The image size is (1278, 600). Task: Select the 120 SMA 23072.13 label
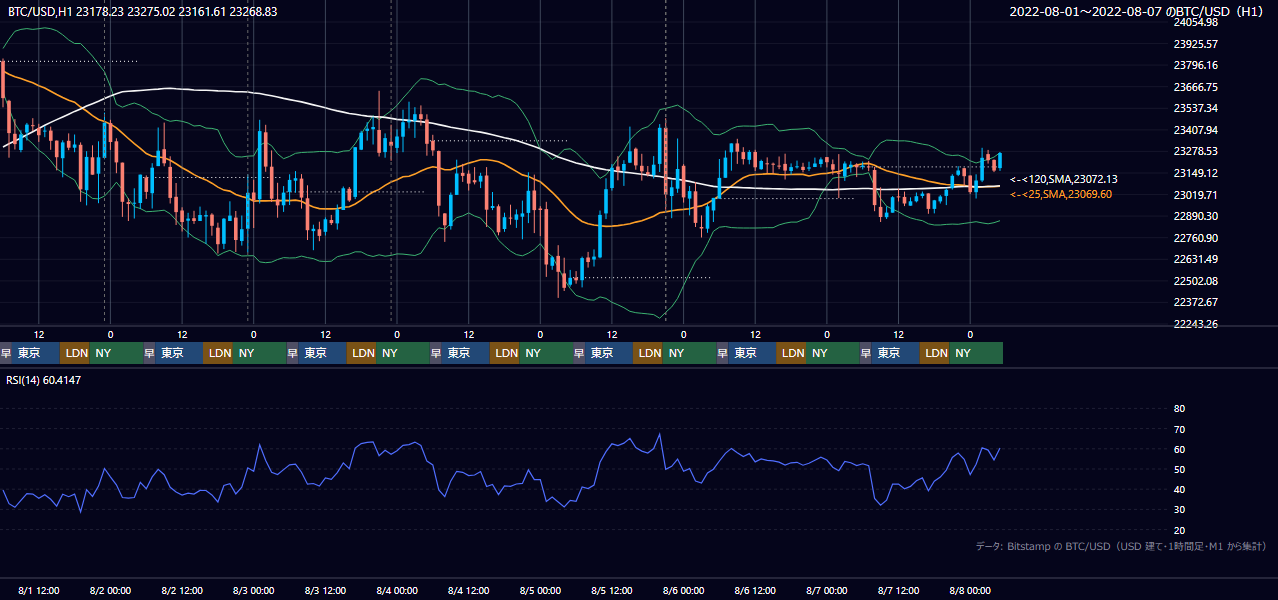click(1063, 179)
